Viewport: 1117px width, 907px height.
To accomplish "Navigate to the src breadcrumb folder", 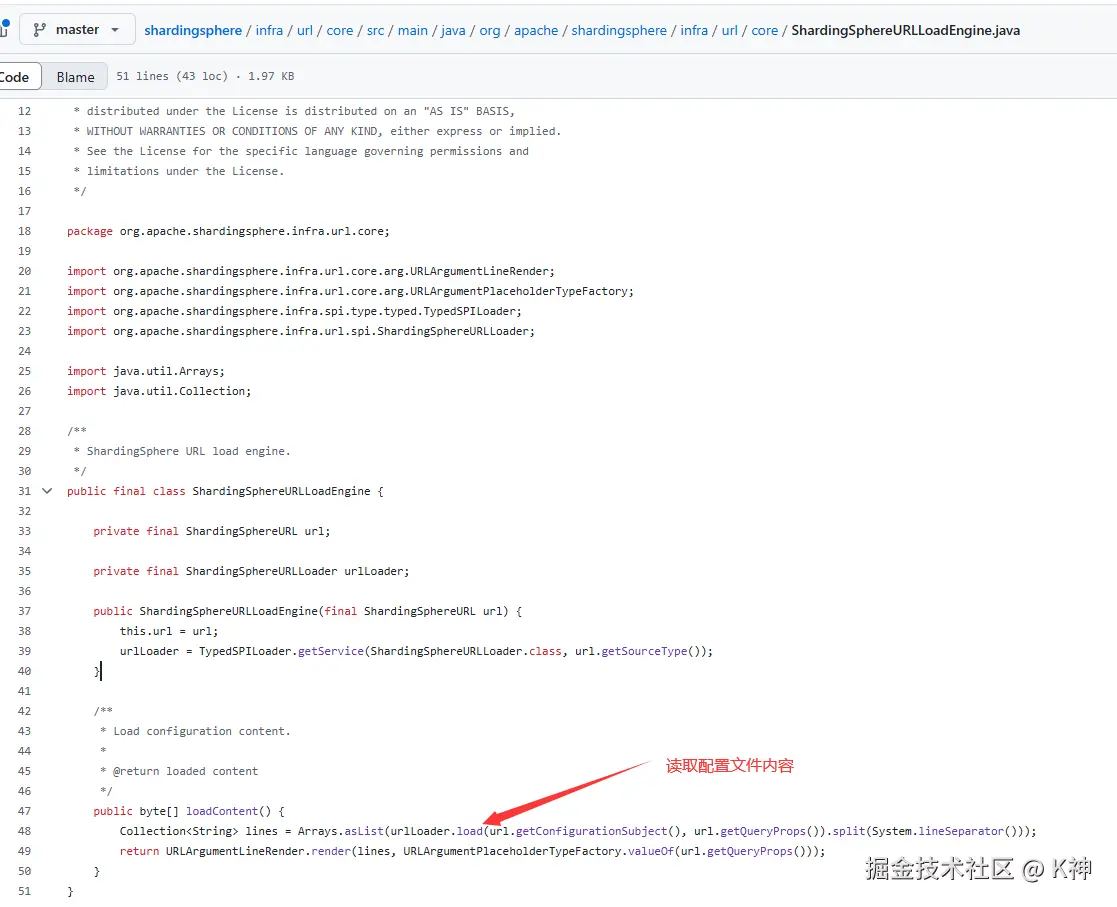I will click(375, 30).
